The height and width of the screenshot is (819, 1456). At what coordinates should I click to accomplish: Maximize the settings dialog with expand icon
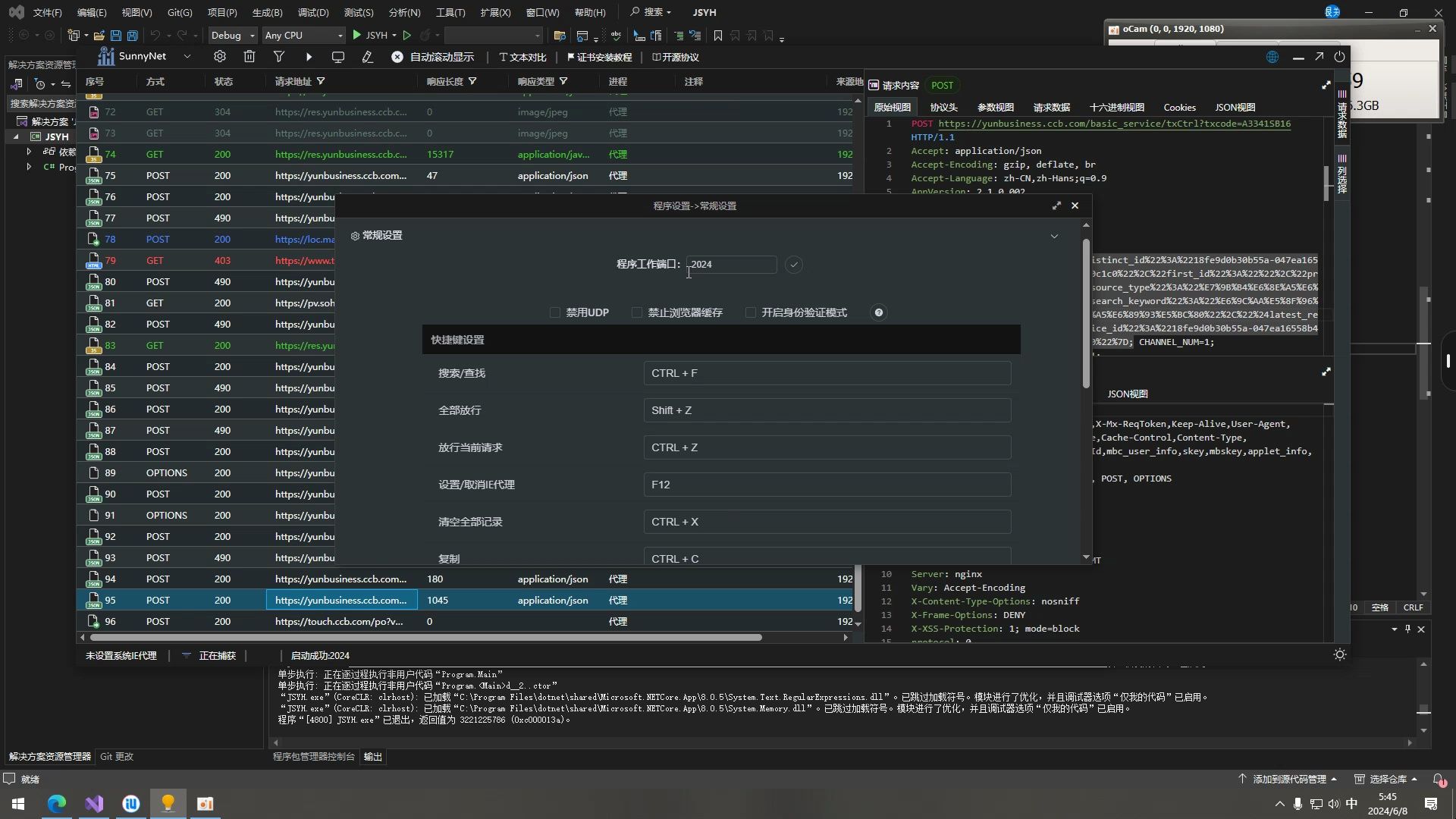click(x=1056, y=206)
